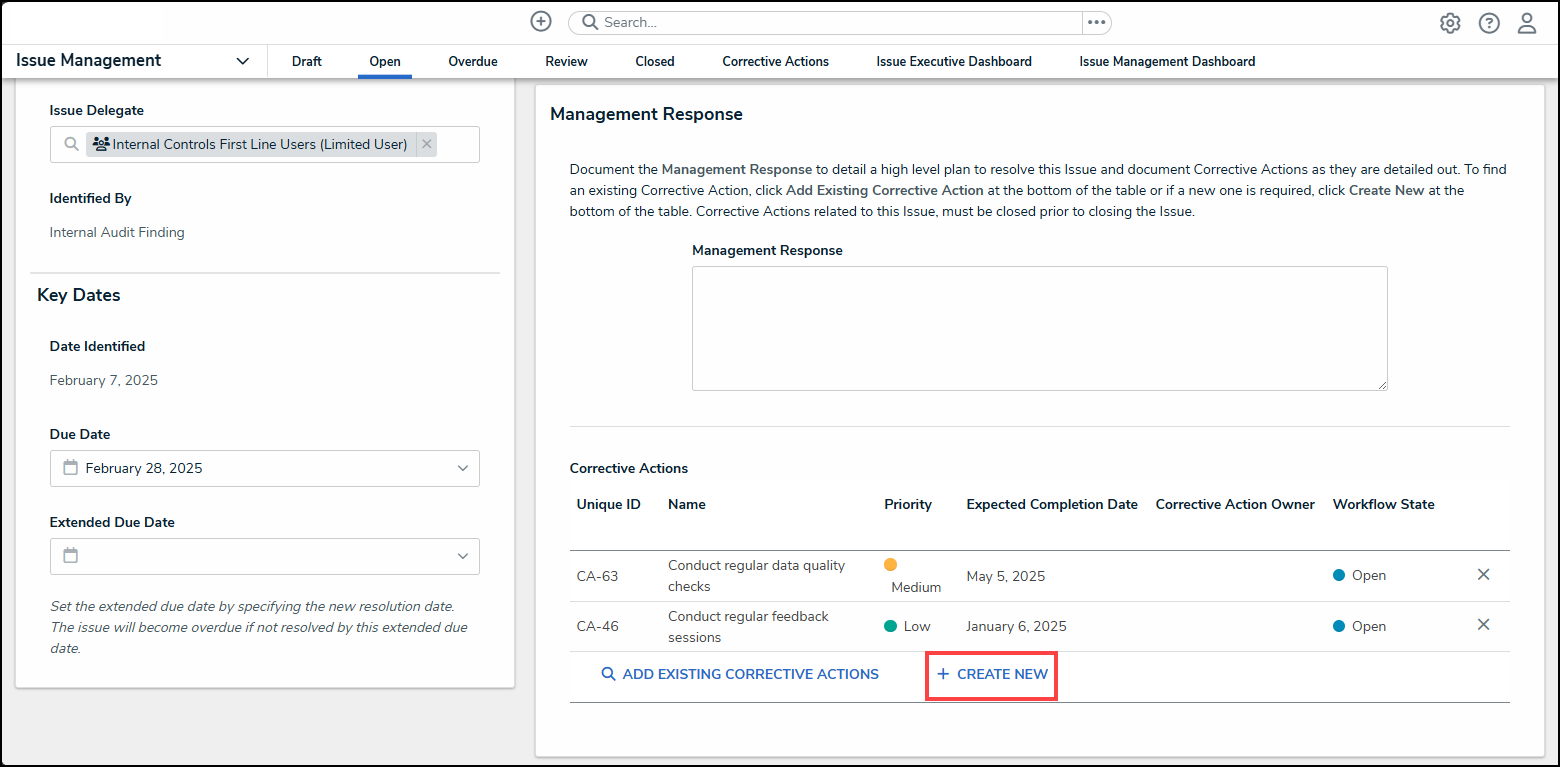Click Create New corrective action button
This screenshot has height=767, width=1560.
tap(992, 674)
